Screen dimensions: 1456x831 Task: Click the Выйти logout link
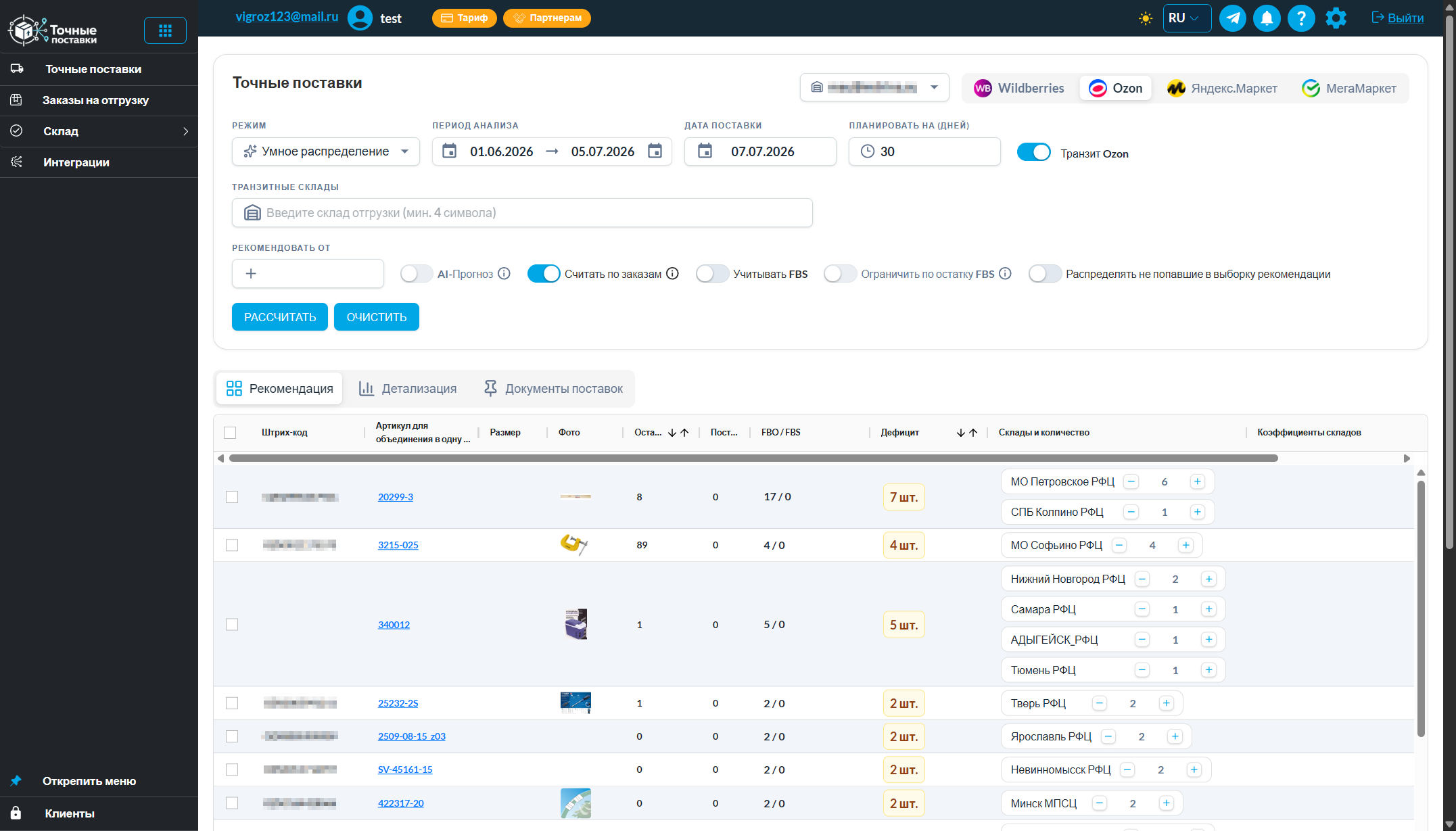click(1398, 18)
